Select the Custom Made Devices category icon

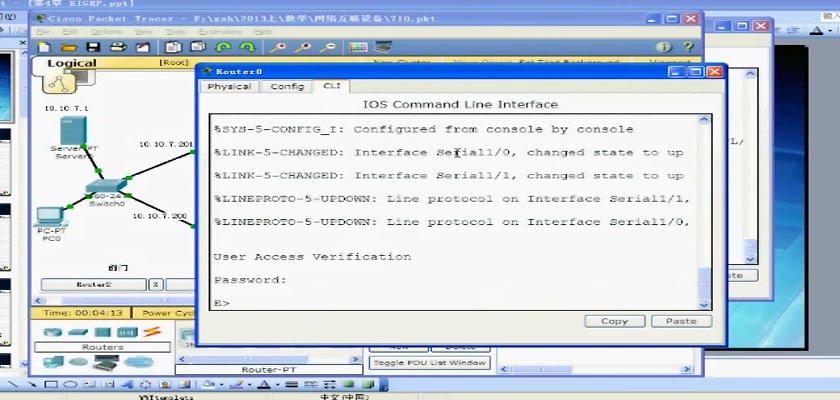106,363
